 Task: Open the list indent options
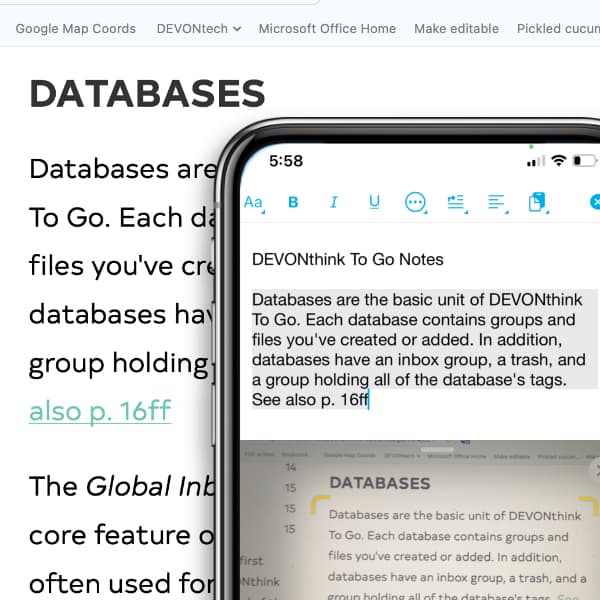point(457,202)
